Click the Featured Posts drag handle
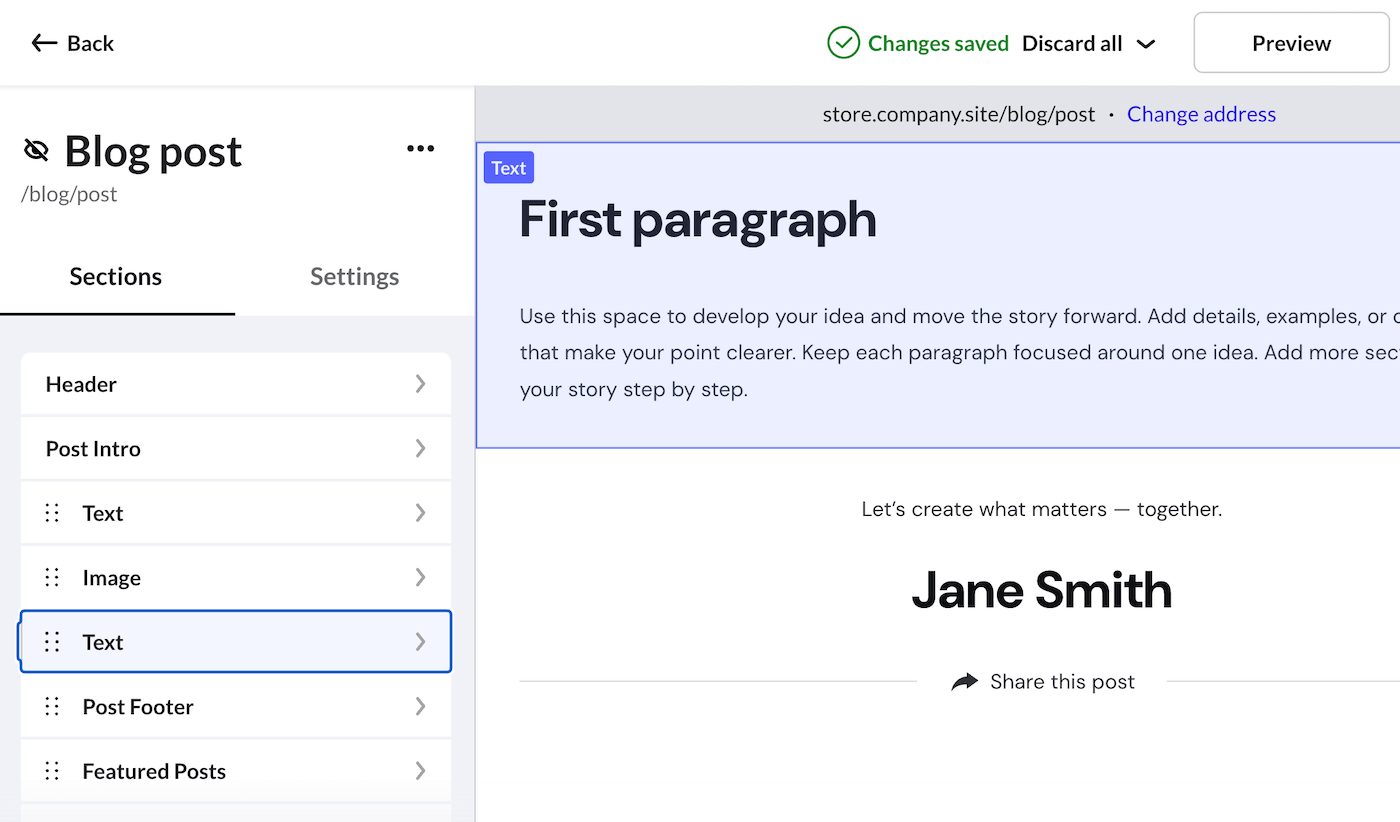 tap(52, 771)
